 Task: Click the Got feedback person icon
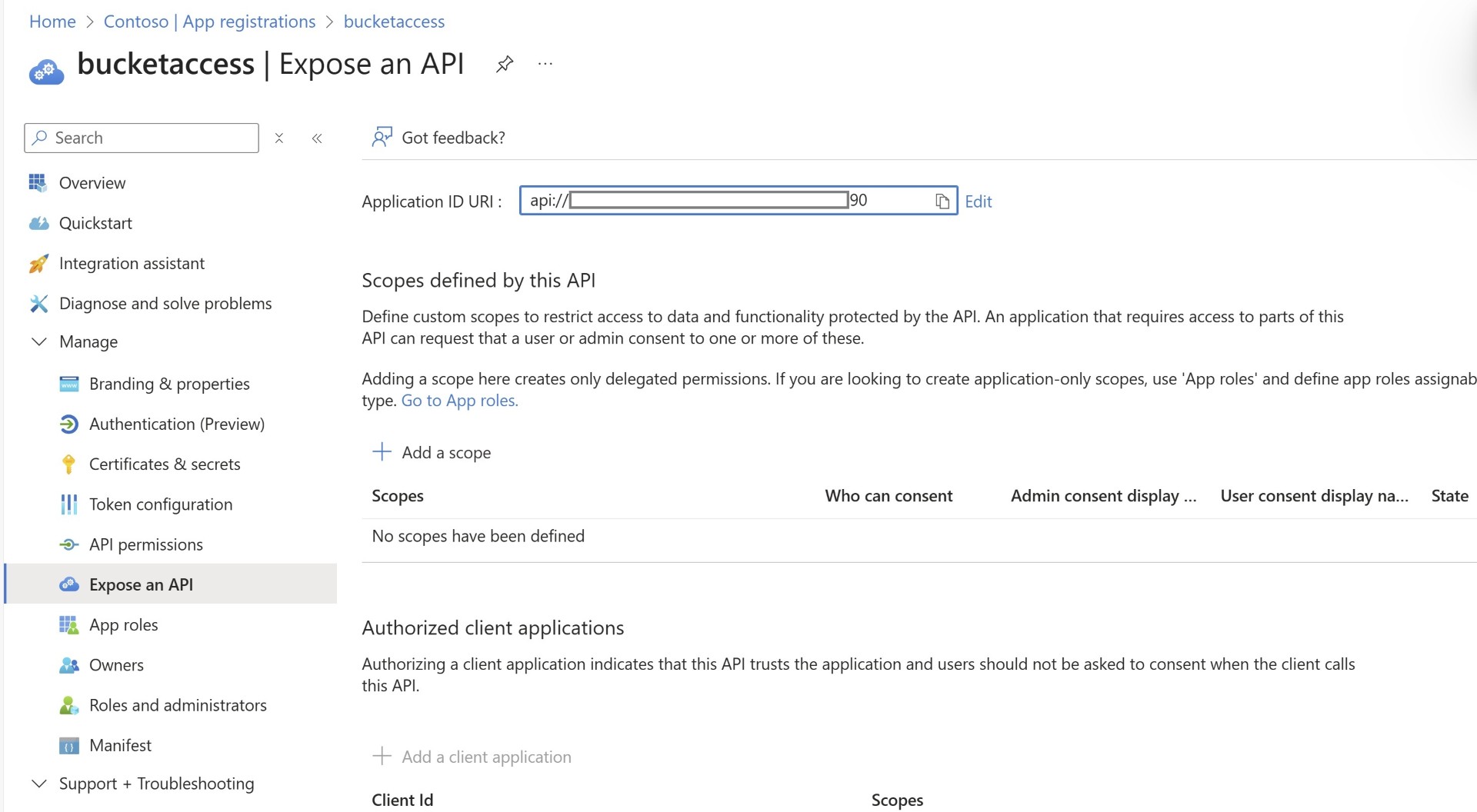382,137
